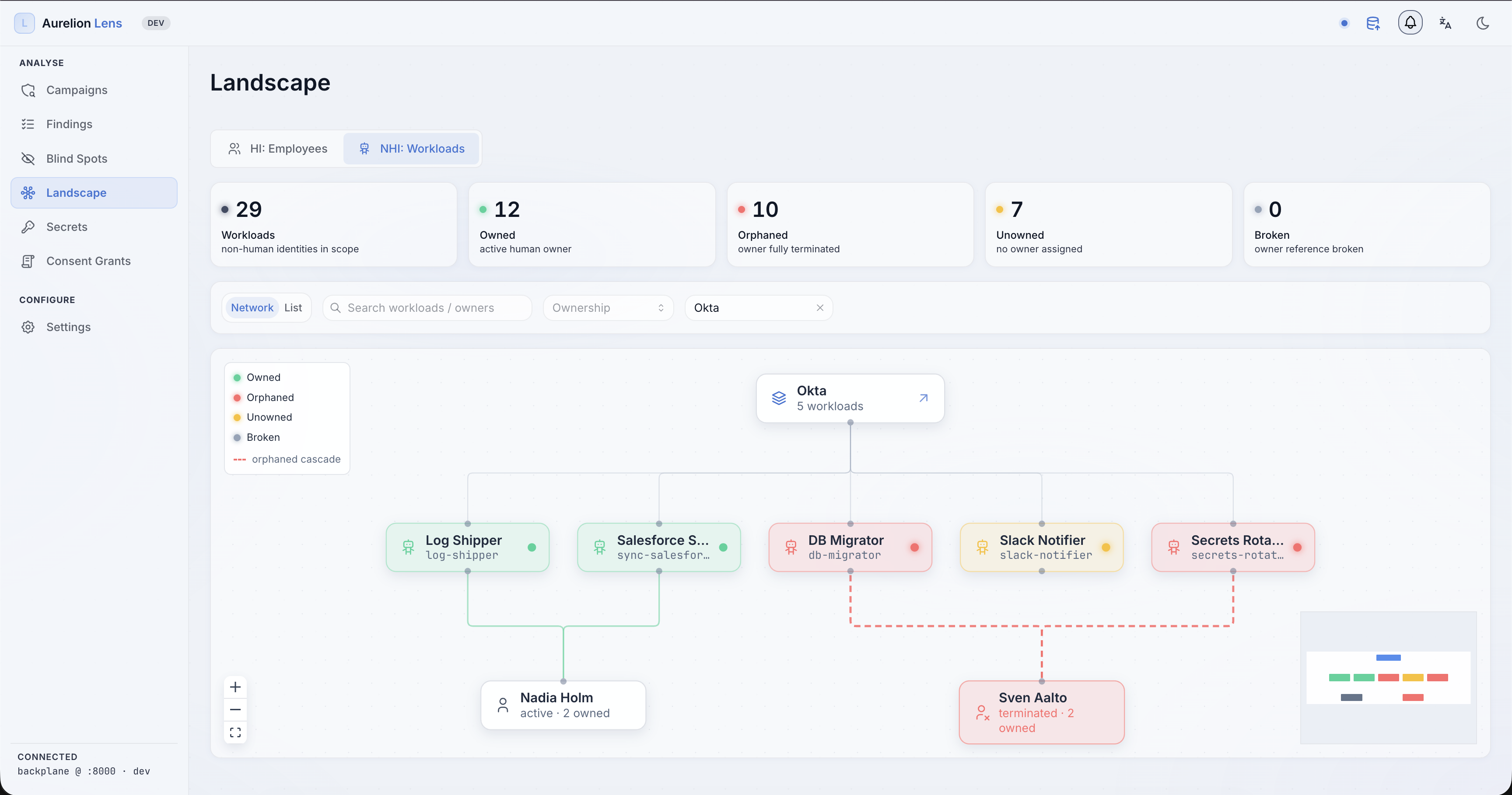Screen dimensions: 1512x795
Task: Open the notifications bell icon
Action: pos(1410,23)
